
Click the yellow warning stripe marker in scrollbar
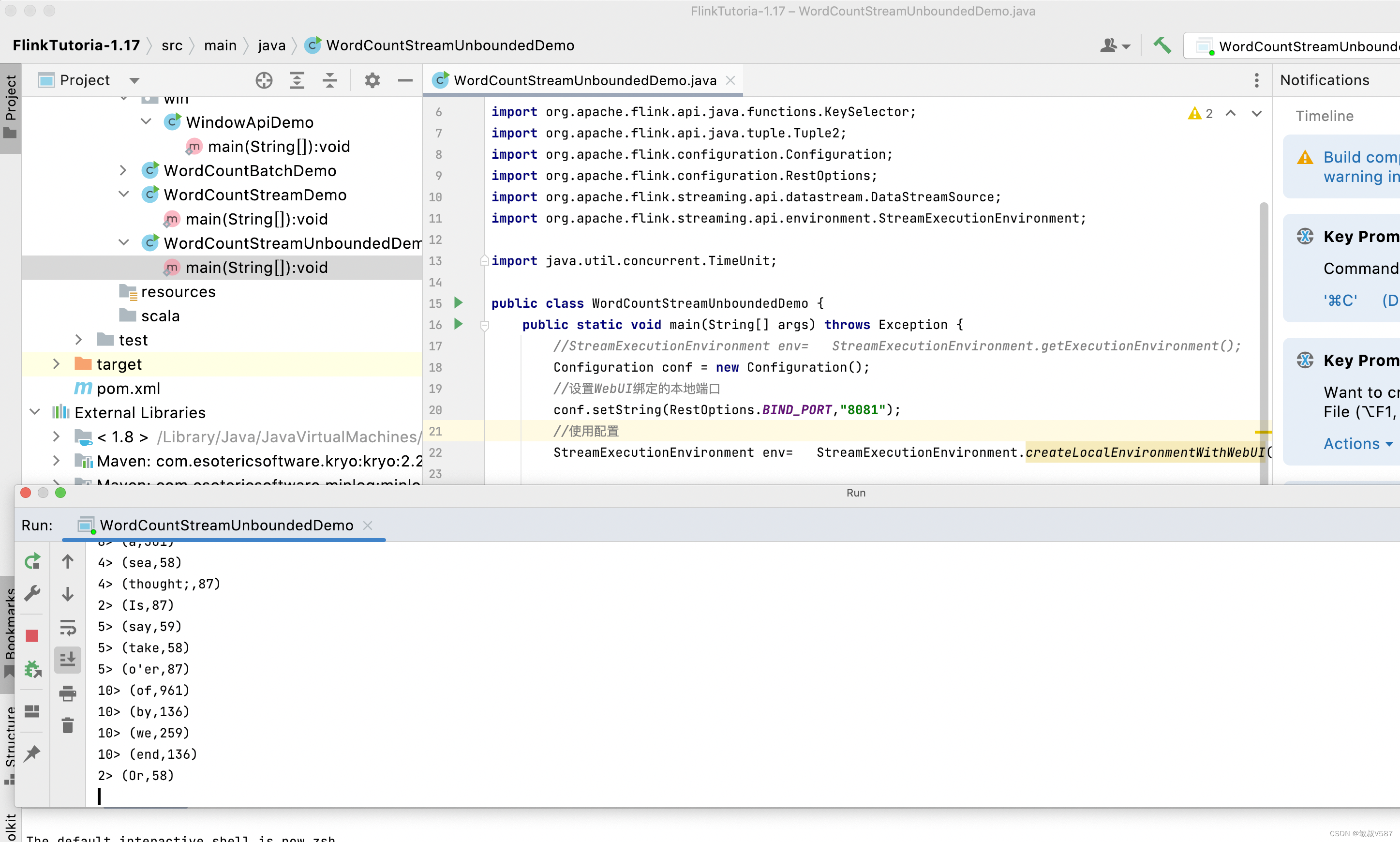(x=1264, y=432)
